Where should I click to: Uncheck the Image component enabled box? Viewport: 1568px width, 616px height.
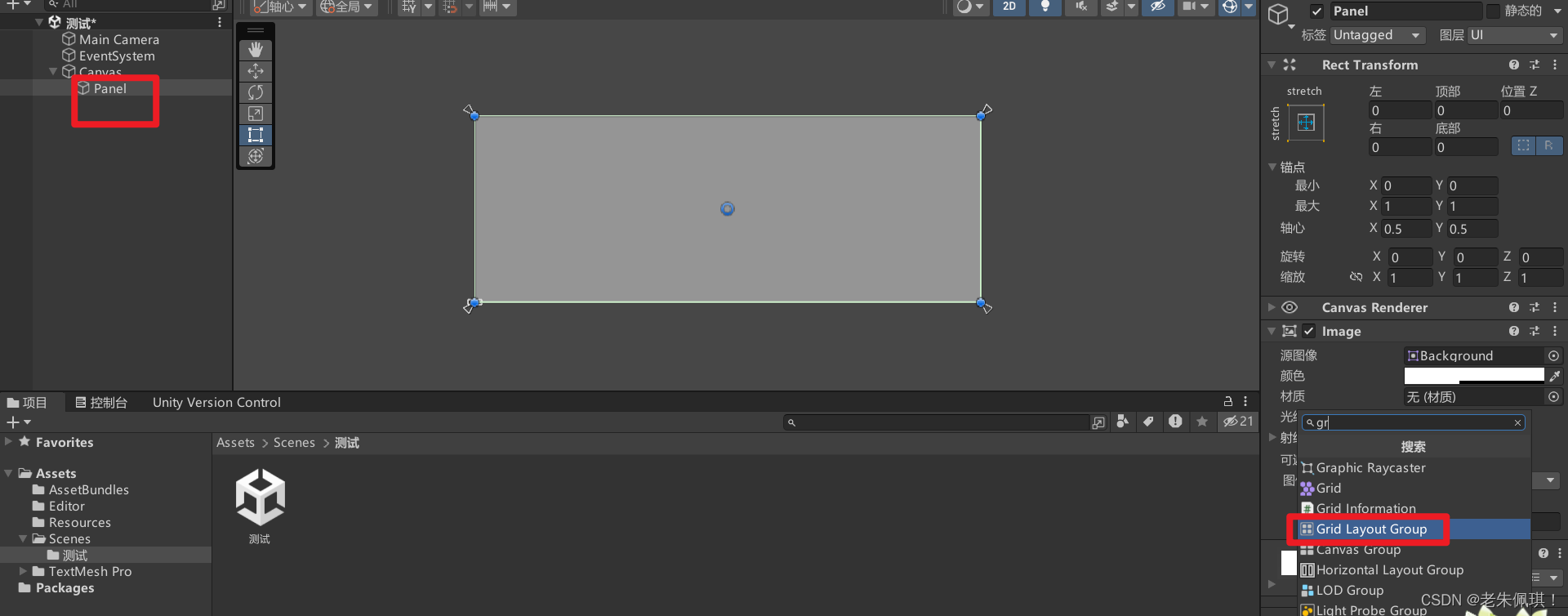click(x=1309, y=331)
